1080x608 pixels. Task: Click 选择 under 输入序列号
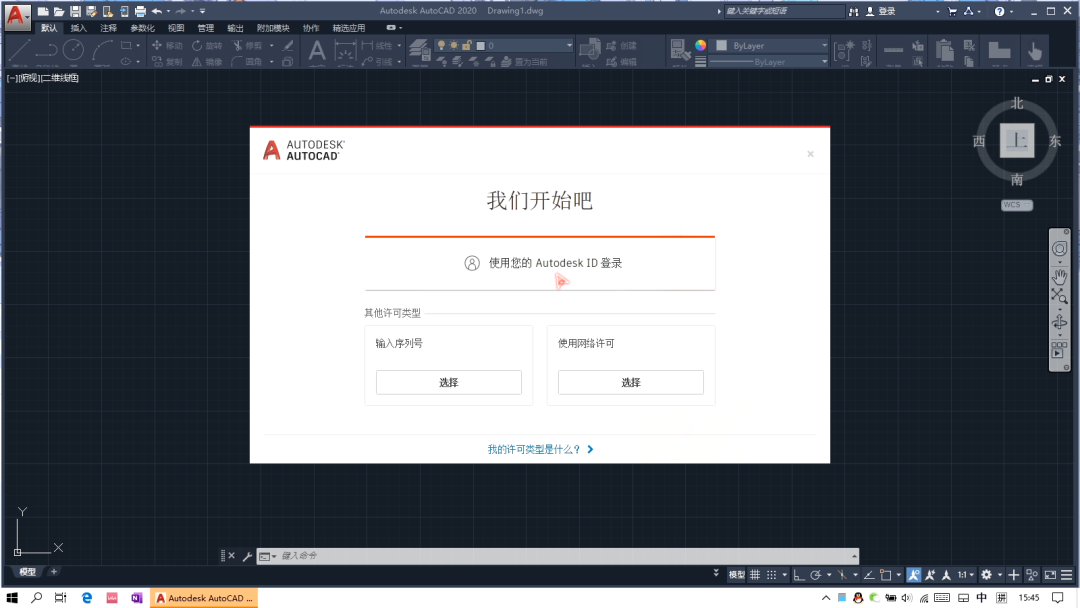point(448,382)
